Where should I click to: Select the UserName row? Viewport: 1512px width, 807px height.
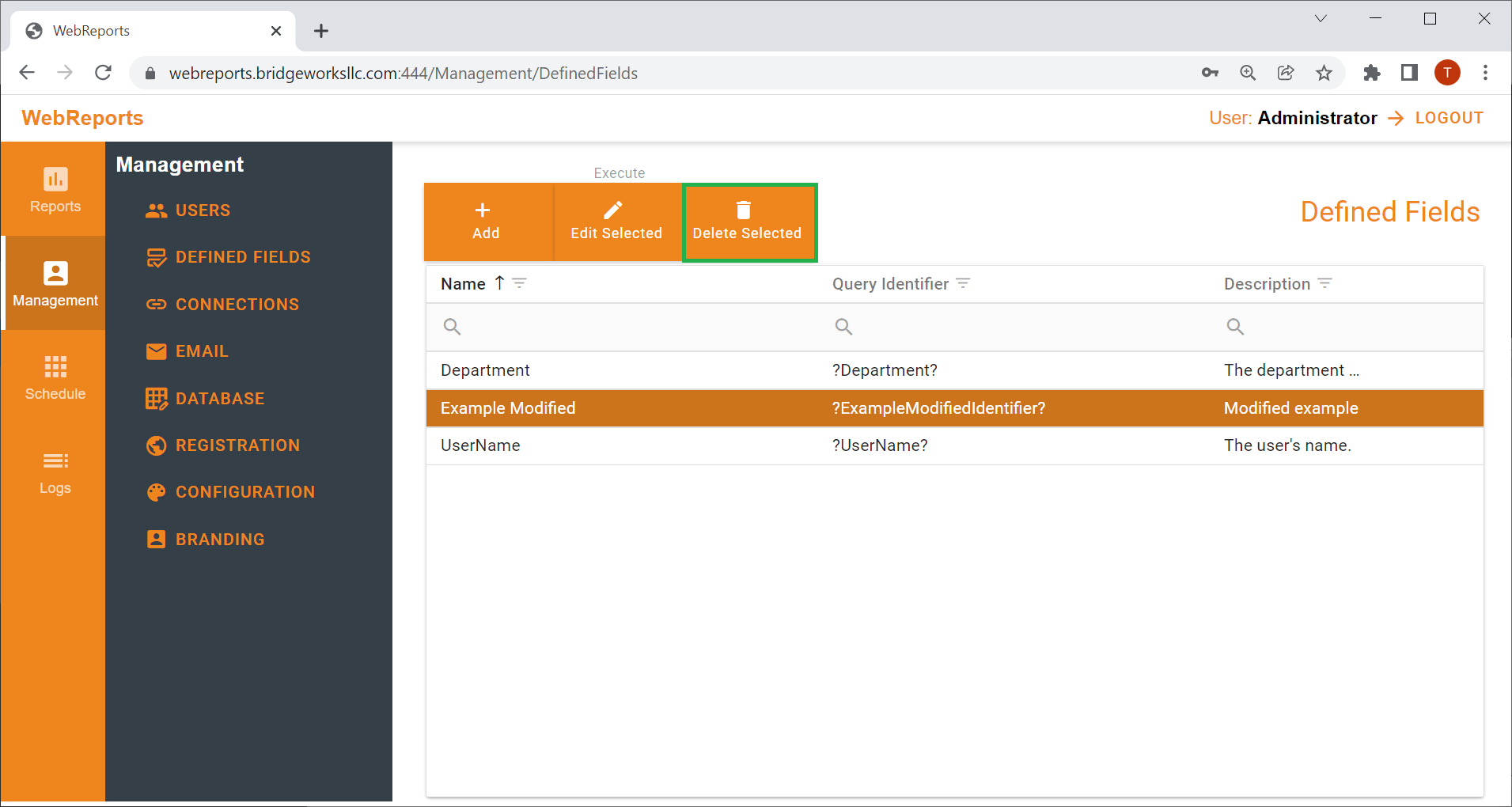tap(954, 445)
